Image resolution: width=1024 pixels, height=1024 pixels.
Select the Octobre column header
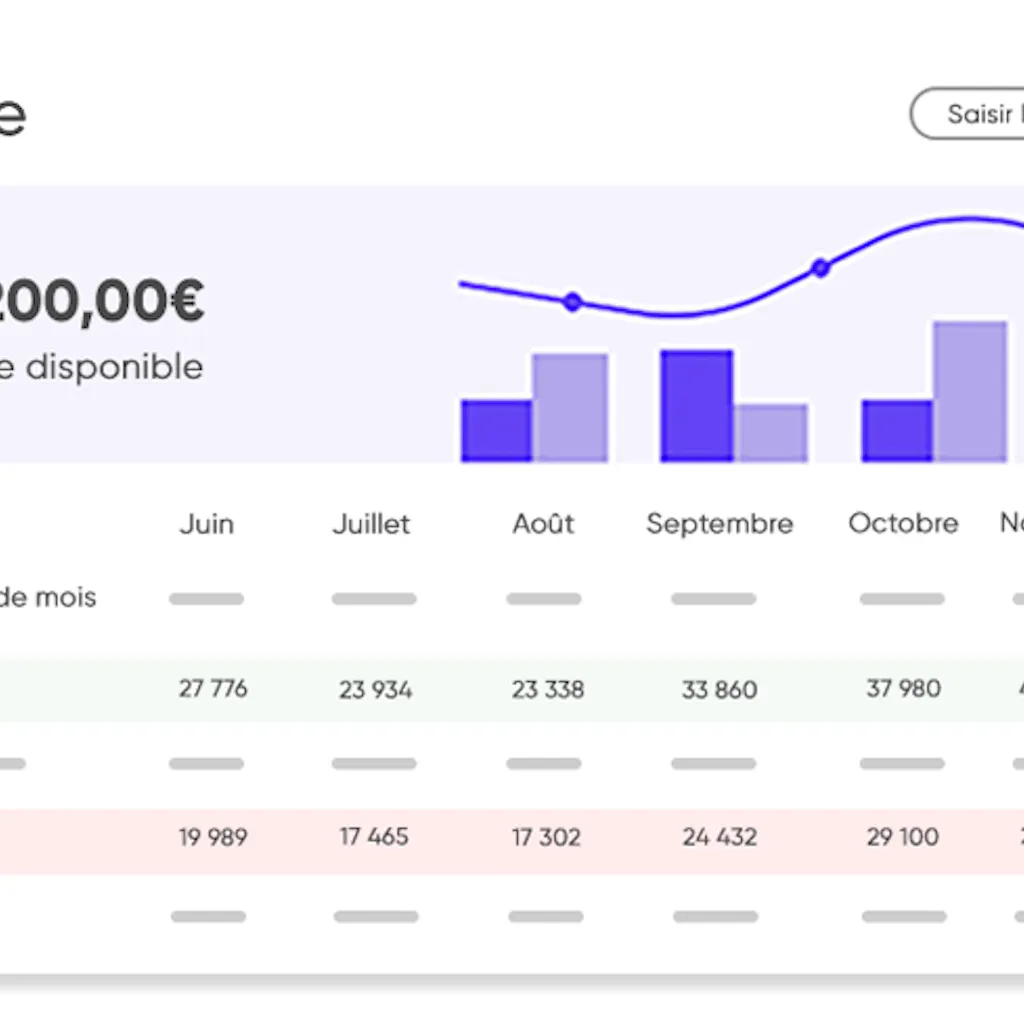click(903, 523)
